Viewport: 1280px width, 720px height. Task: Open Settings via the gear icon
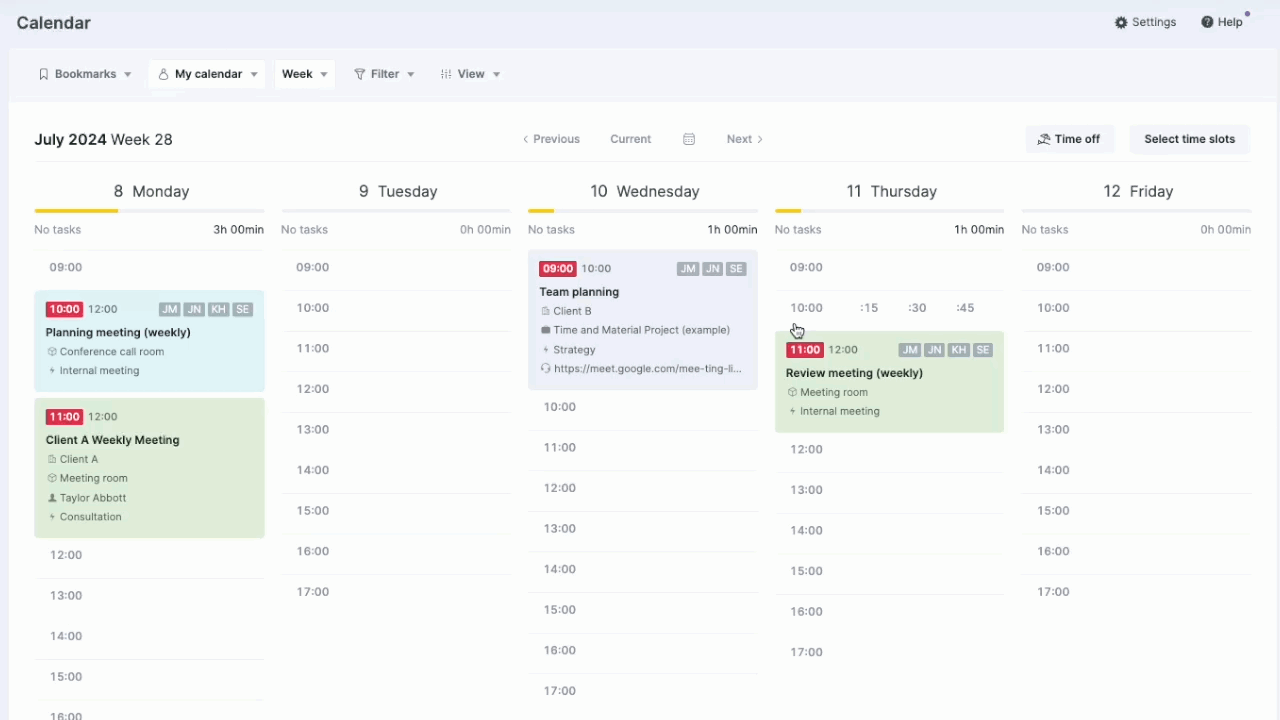point(1121,22)
